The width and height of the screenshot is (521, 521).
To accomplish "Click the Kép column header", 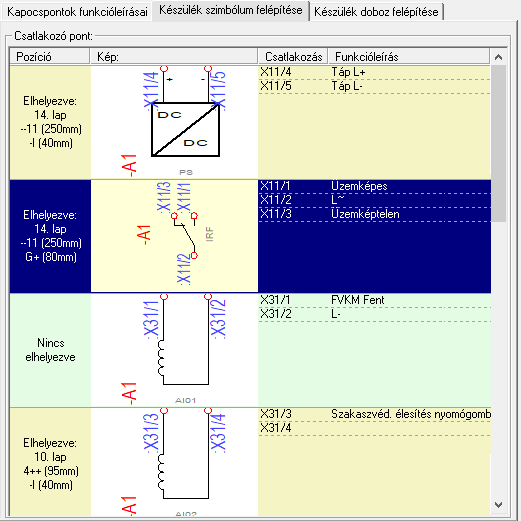I will click(174, 57).
